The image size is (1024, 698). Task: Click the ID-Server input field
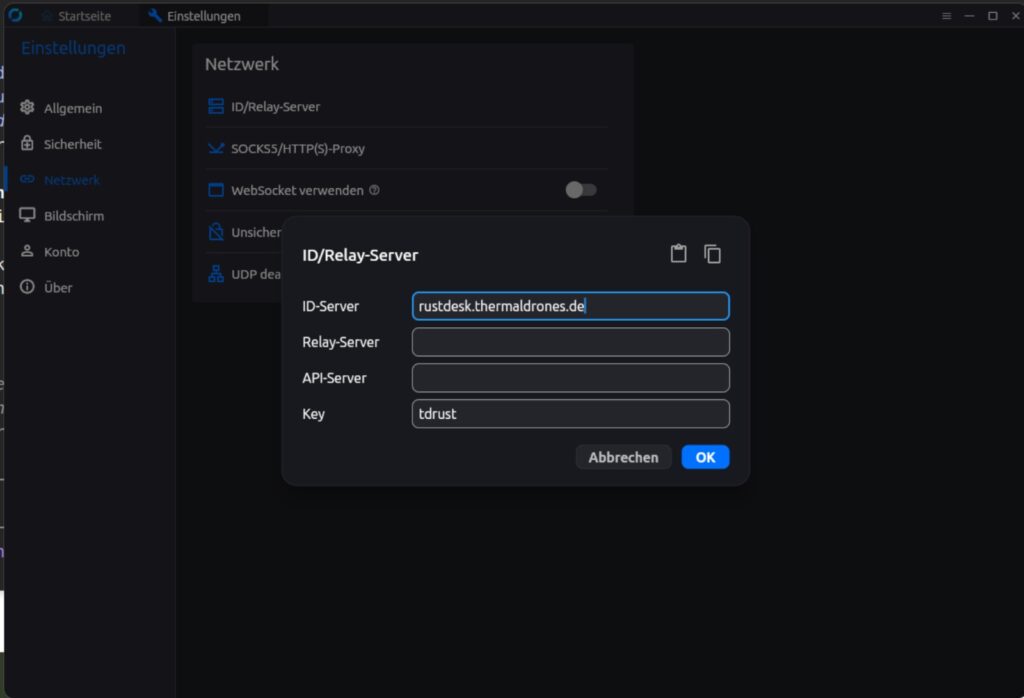coord(570,306)
